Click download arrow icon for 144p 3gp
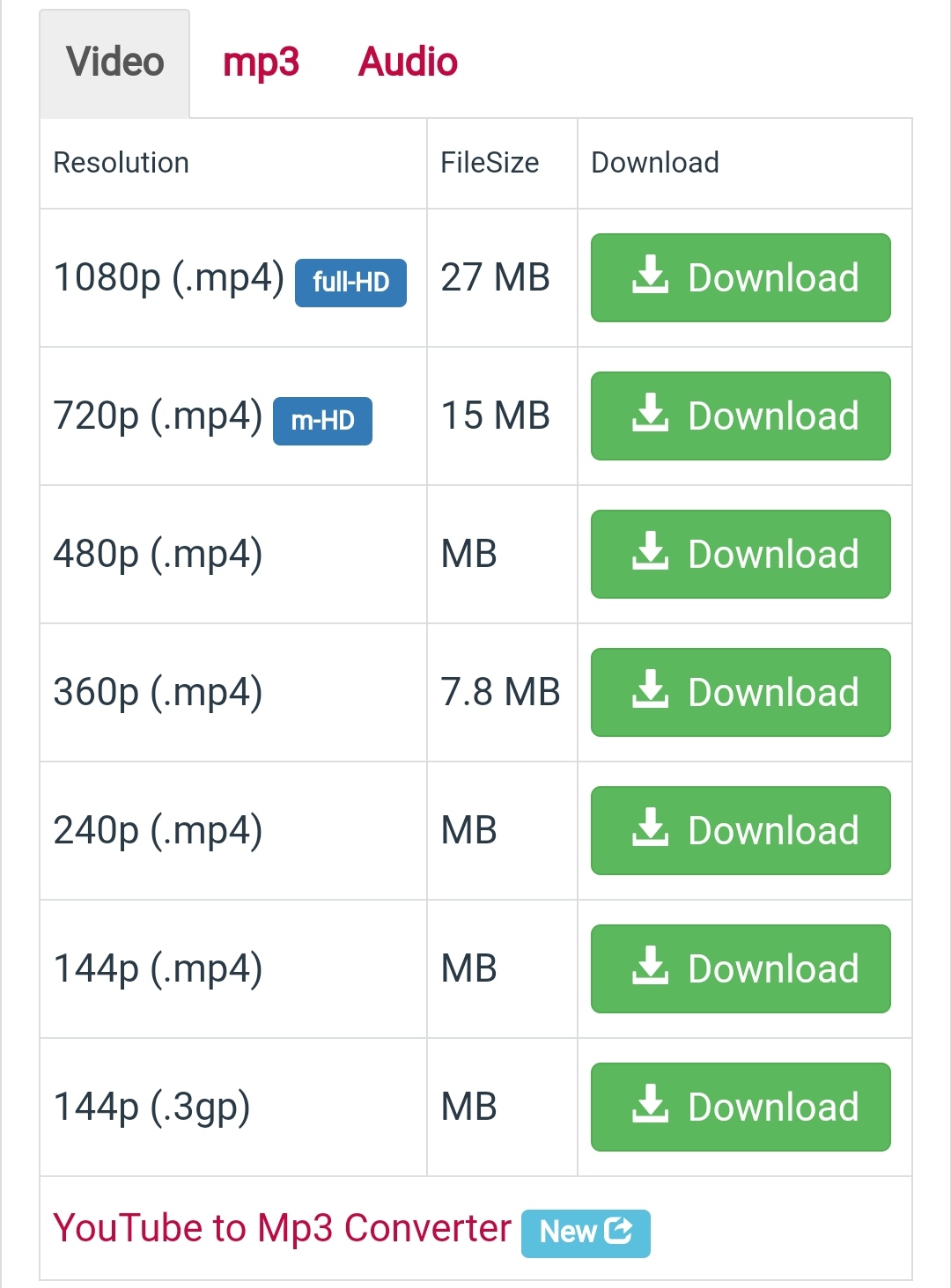The image size is (951, 1288). [x=650, y=1103]
